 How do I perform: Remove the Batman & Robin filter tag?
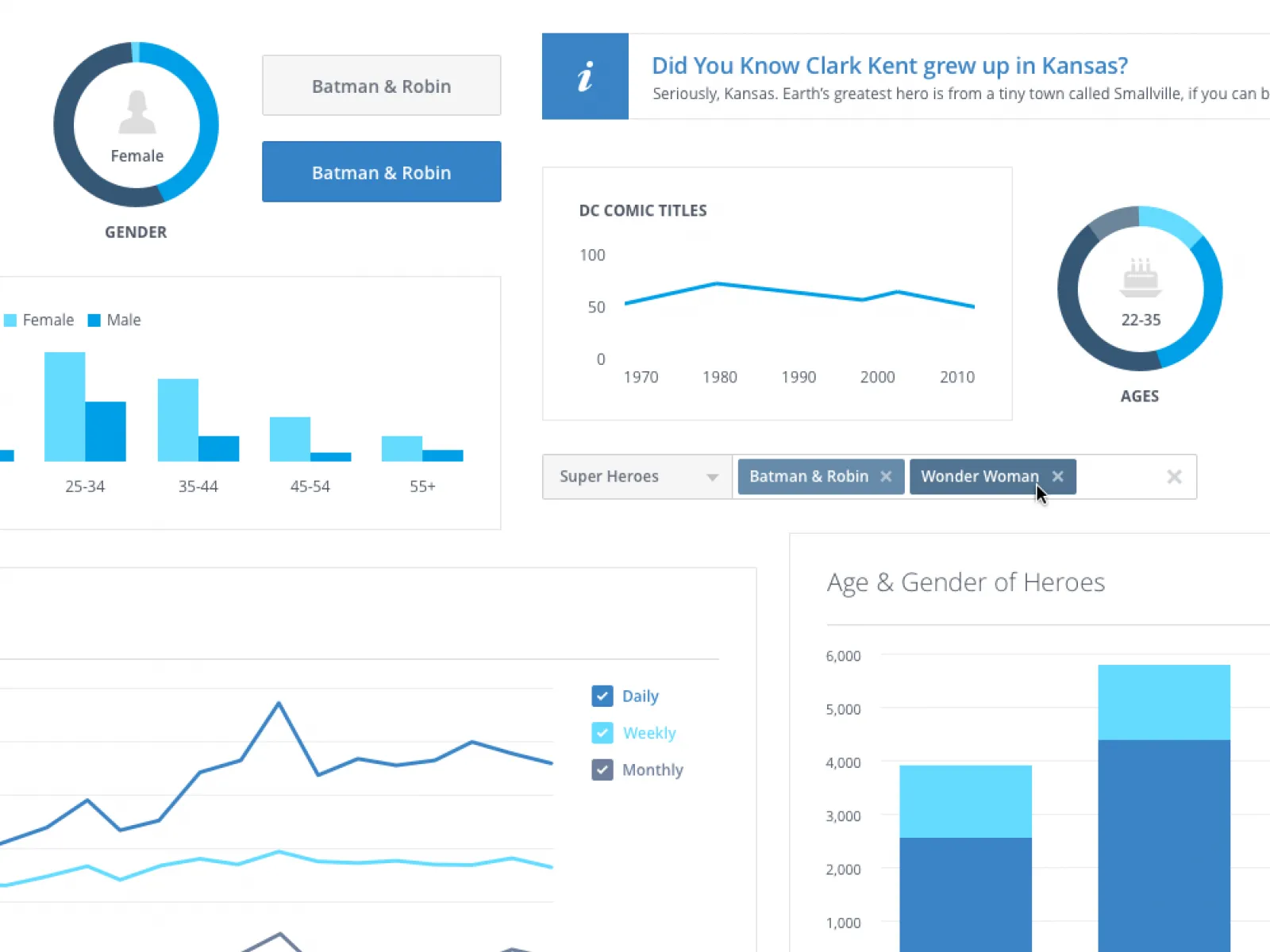tap(886, 476)
